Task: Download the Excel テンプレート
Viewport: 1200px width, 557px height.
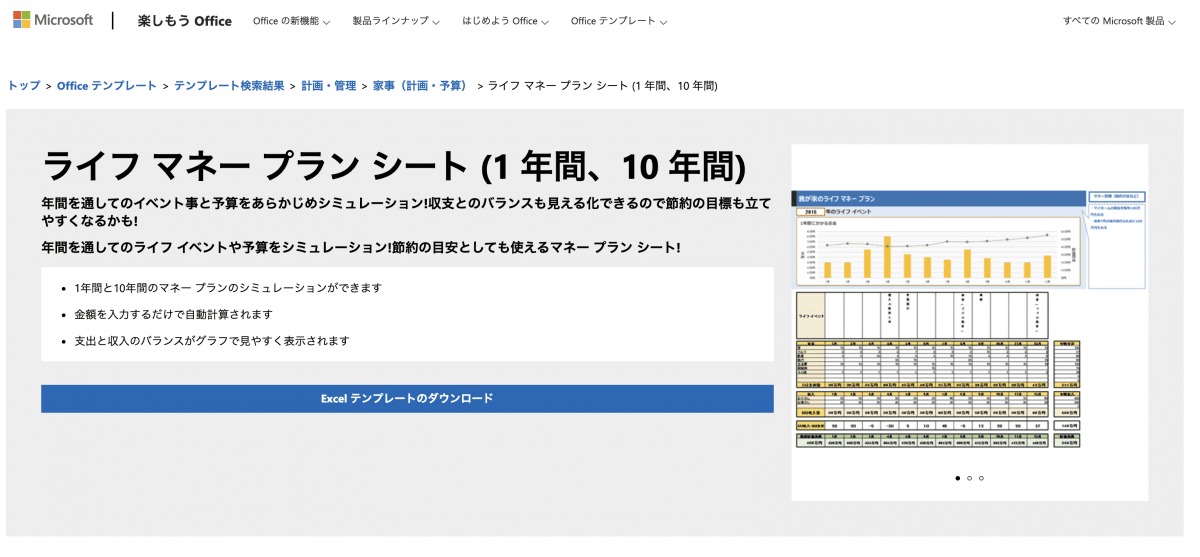Action: pyautogui.click(x=407, y=398)
